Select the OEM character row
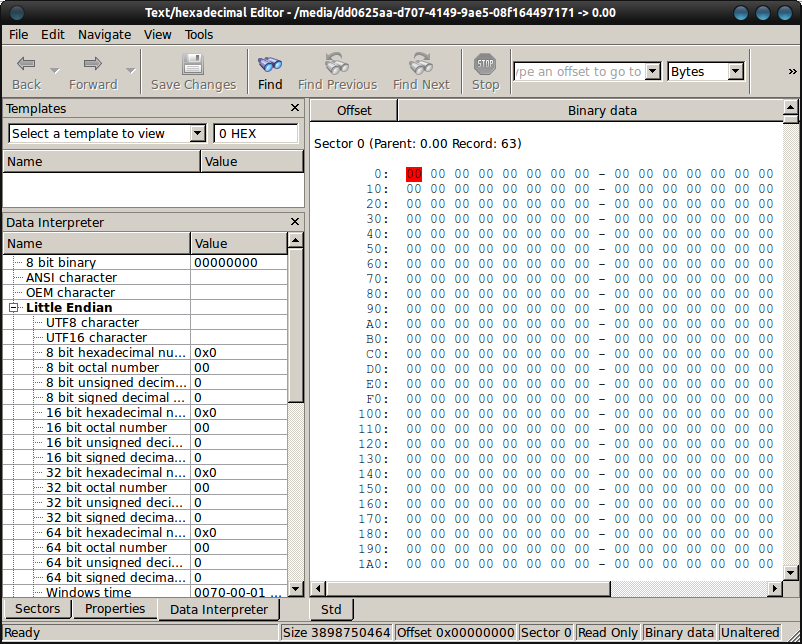The width and height of the screenshot is (802, 644). [x=145, y=293]
